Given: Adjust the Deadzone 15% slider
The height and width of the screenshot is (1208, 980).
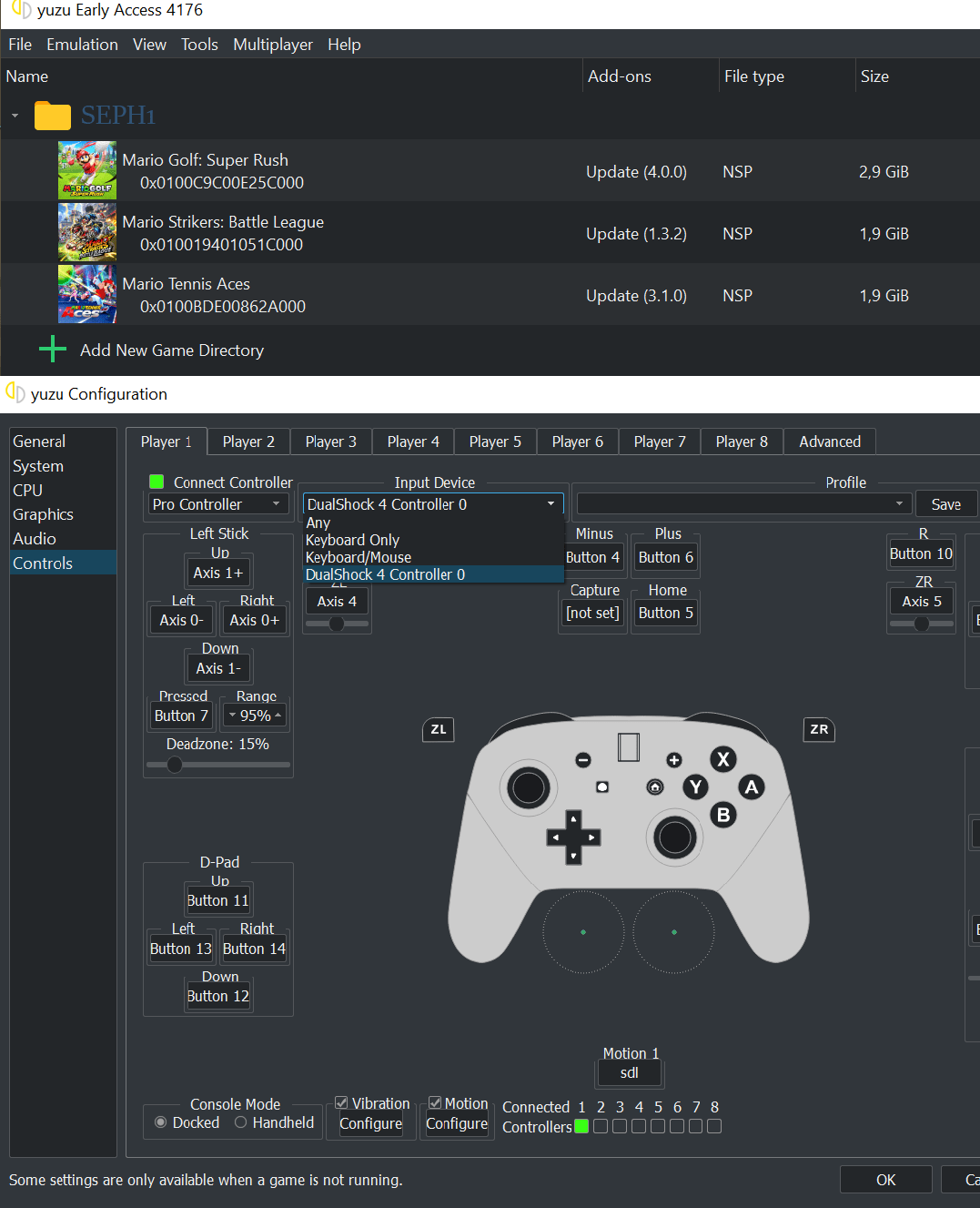Looking at the screenshot, I should point(218,765).
